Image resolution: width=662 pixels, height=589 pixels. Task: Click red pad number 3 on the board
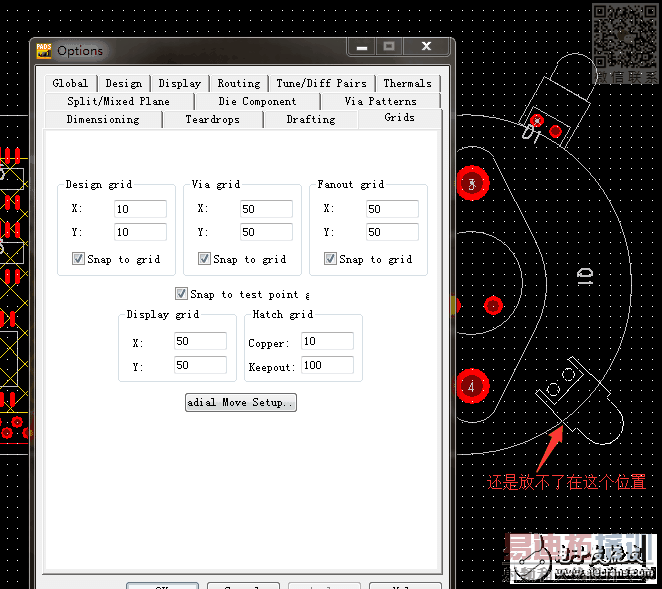pos(472,183)
